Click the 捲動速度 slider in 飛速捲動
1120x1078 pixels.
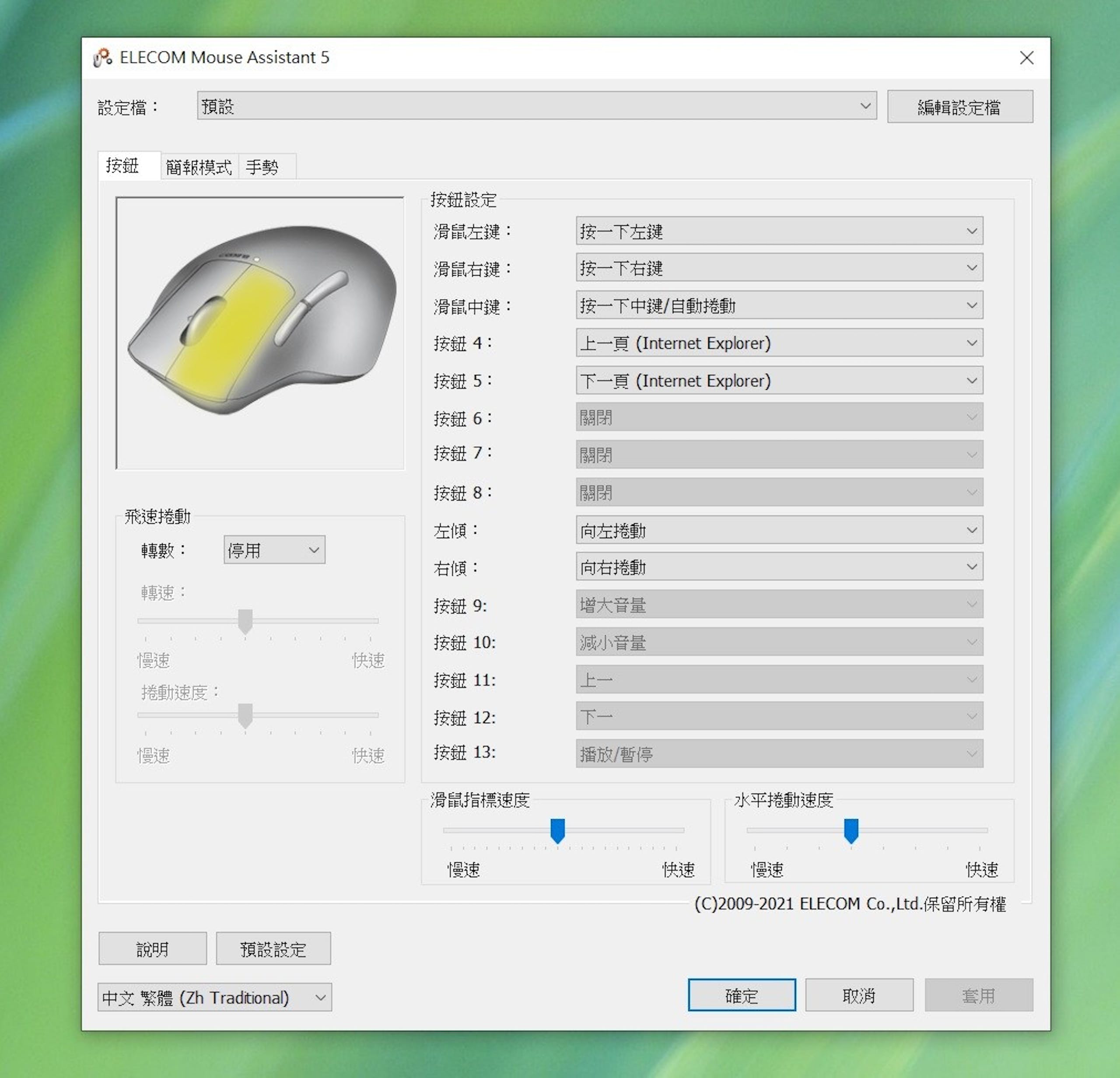[x=258, y=715]
